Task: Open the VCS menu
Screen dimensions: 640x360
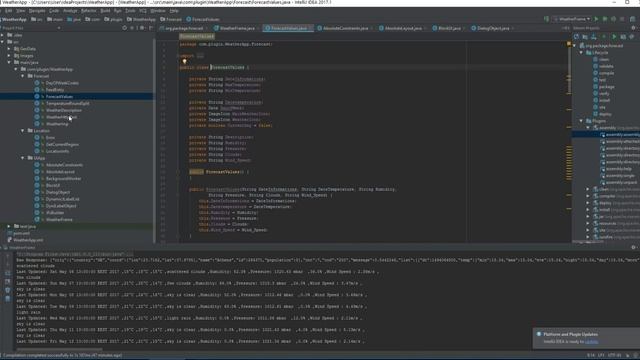Action: point(143,11)
